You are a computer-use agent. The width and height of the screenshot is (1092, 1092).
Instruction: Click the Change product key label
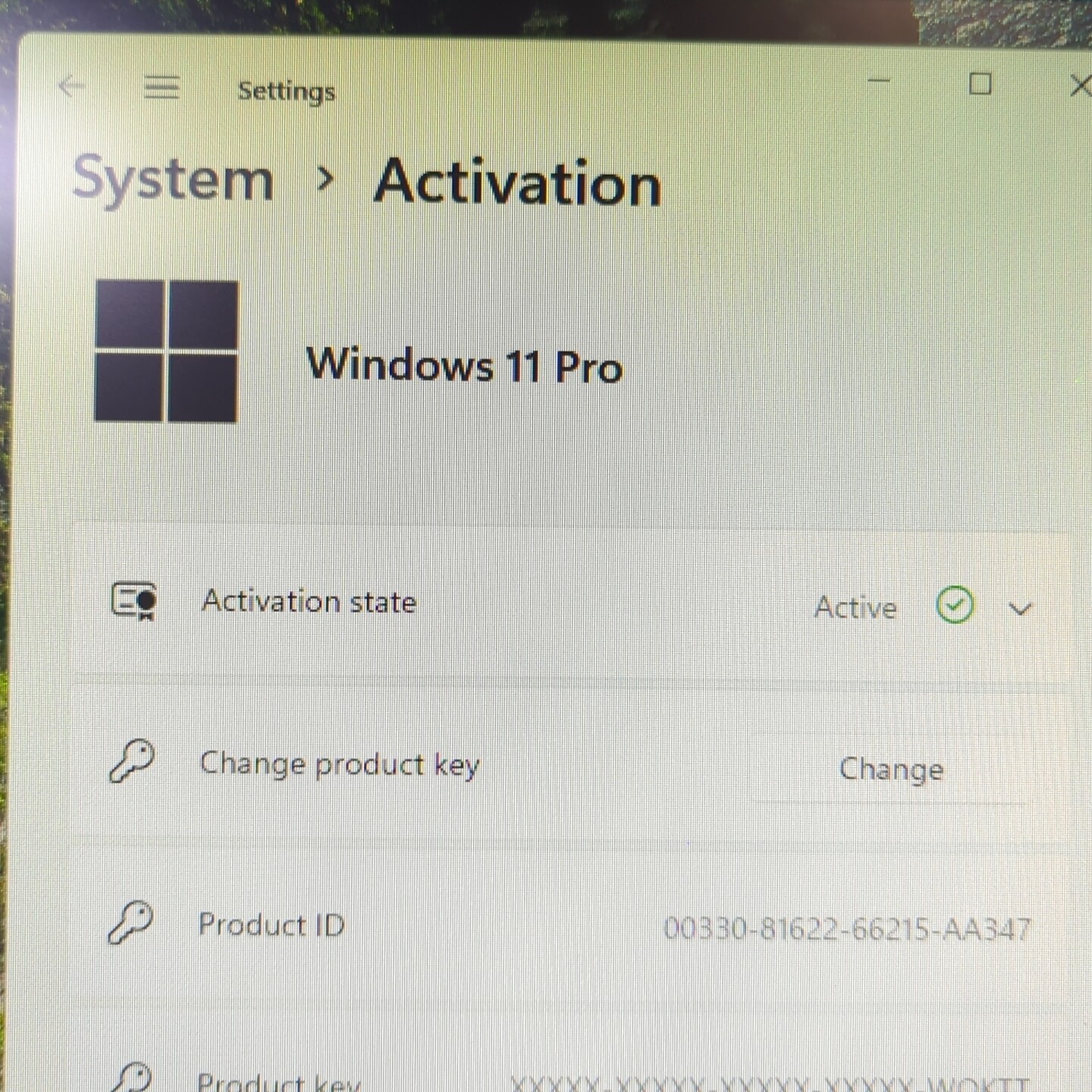pyautogui.click(x=340, y=764)
